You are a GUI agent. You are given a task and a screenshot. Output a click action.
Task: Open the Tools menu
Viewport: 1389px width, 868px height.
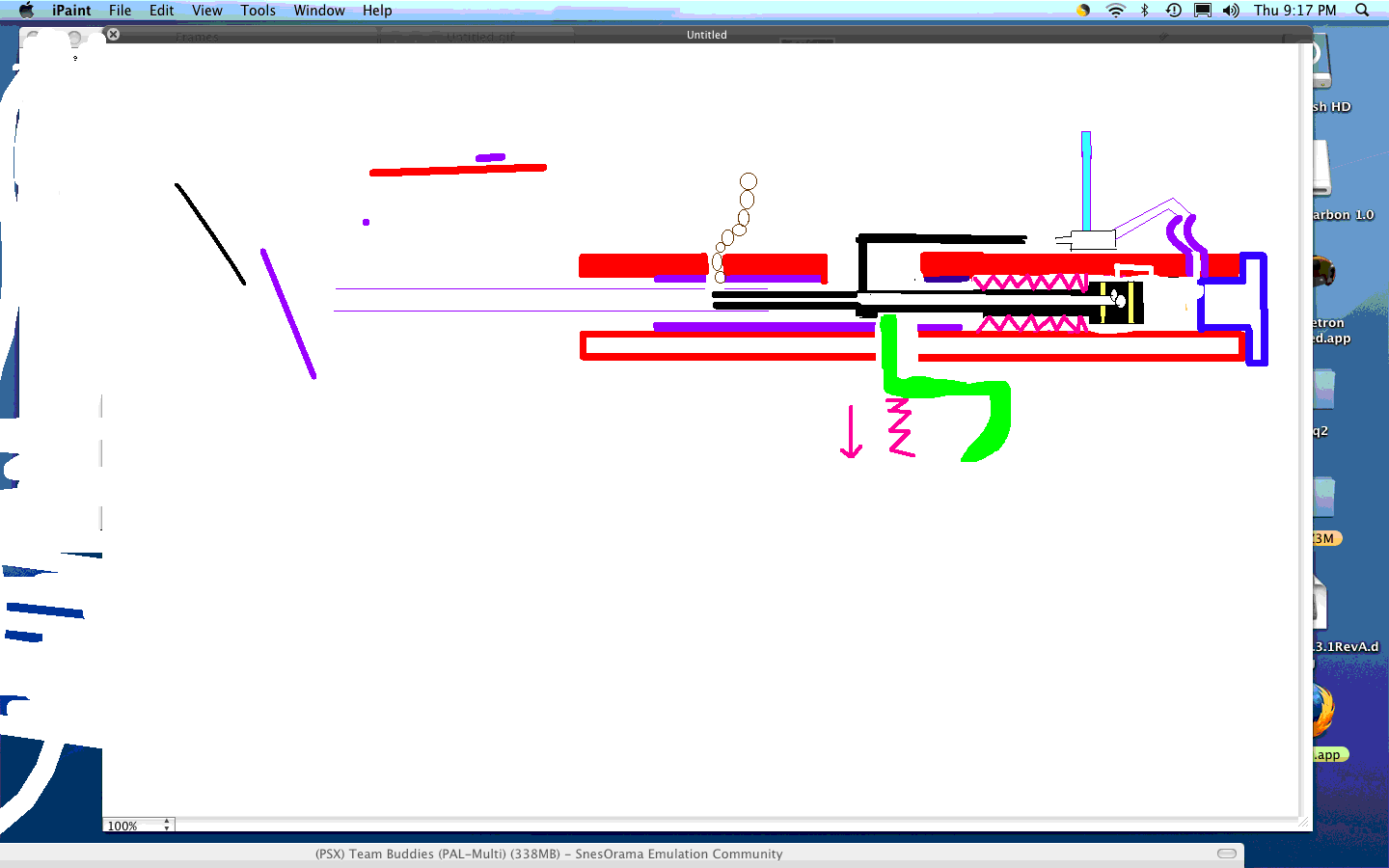(x=258, y=11)
